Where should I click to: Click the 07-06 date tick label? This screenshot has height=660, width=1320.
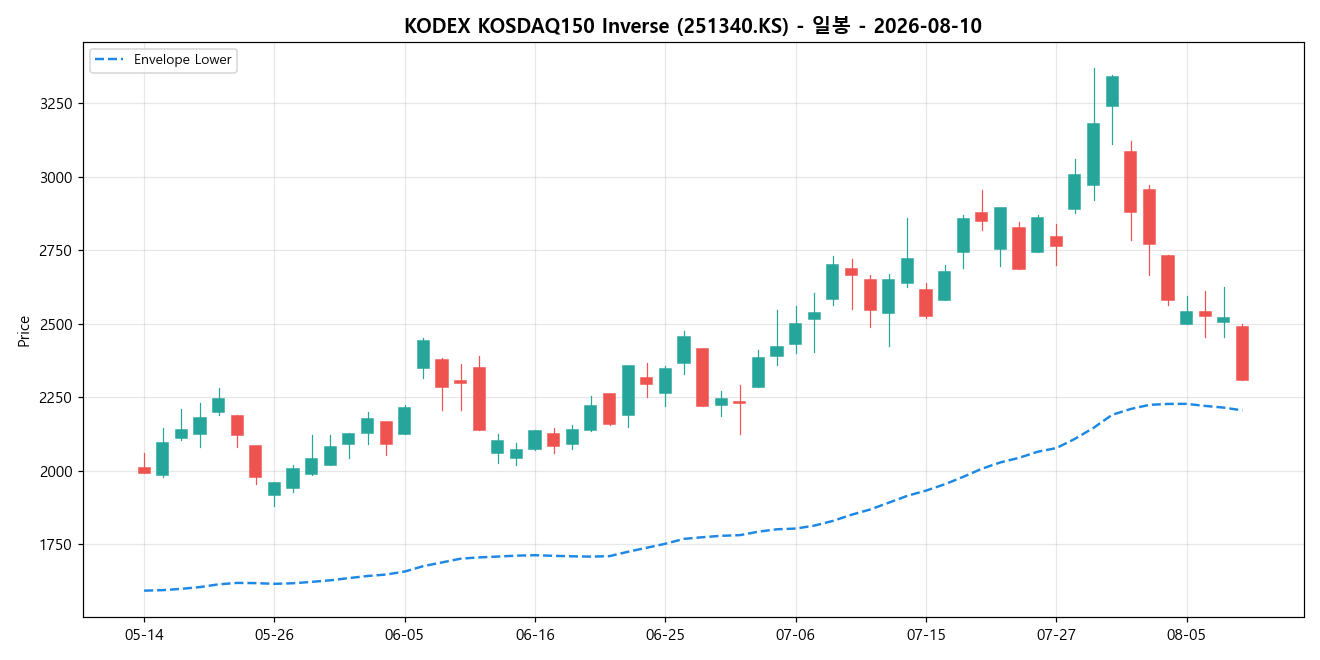pos(795,635)
